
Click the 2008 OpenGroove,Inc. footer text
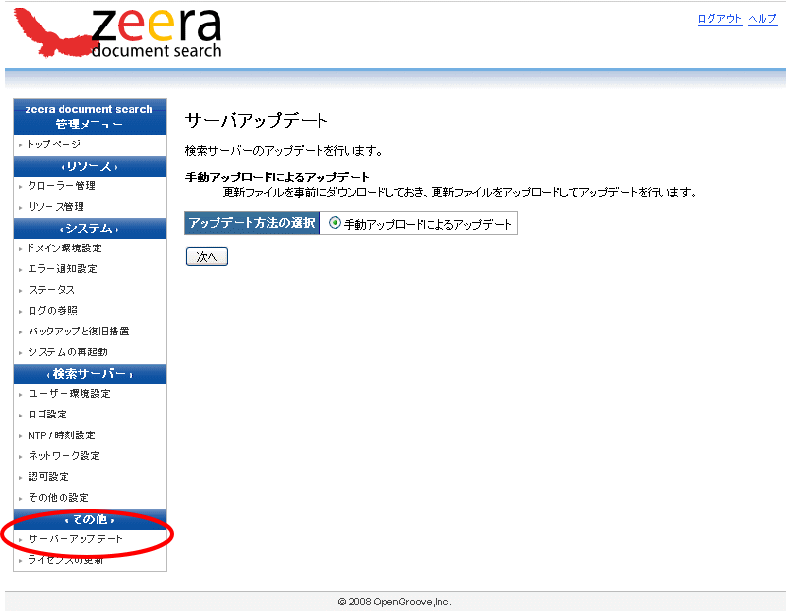pyautogui.click(x=395, y=601)
